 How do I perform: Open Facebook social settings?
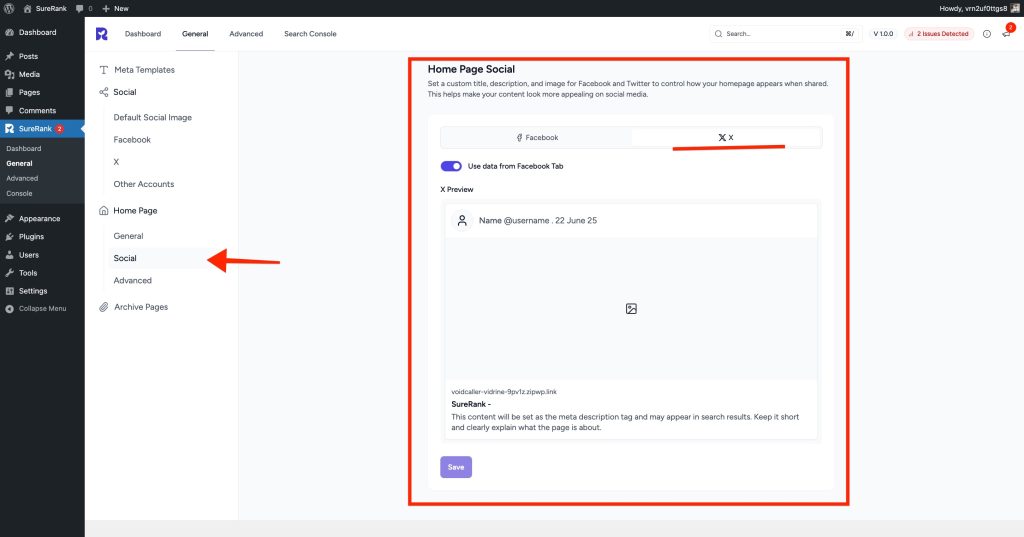[x=132, y=140]
